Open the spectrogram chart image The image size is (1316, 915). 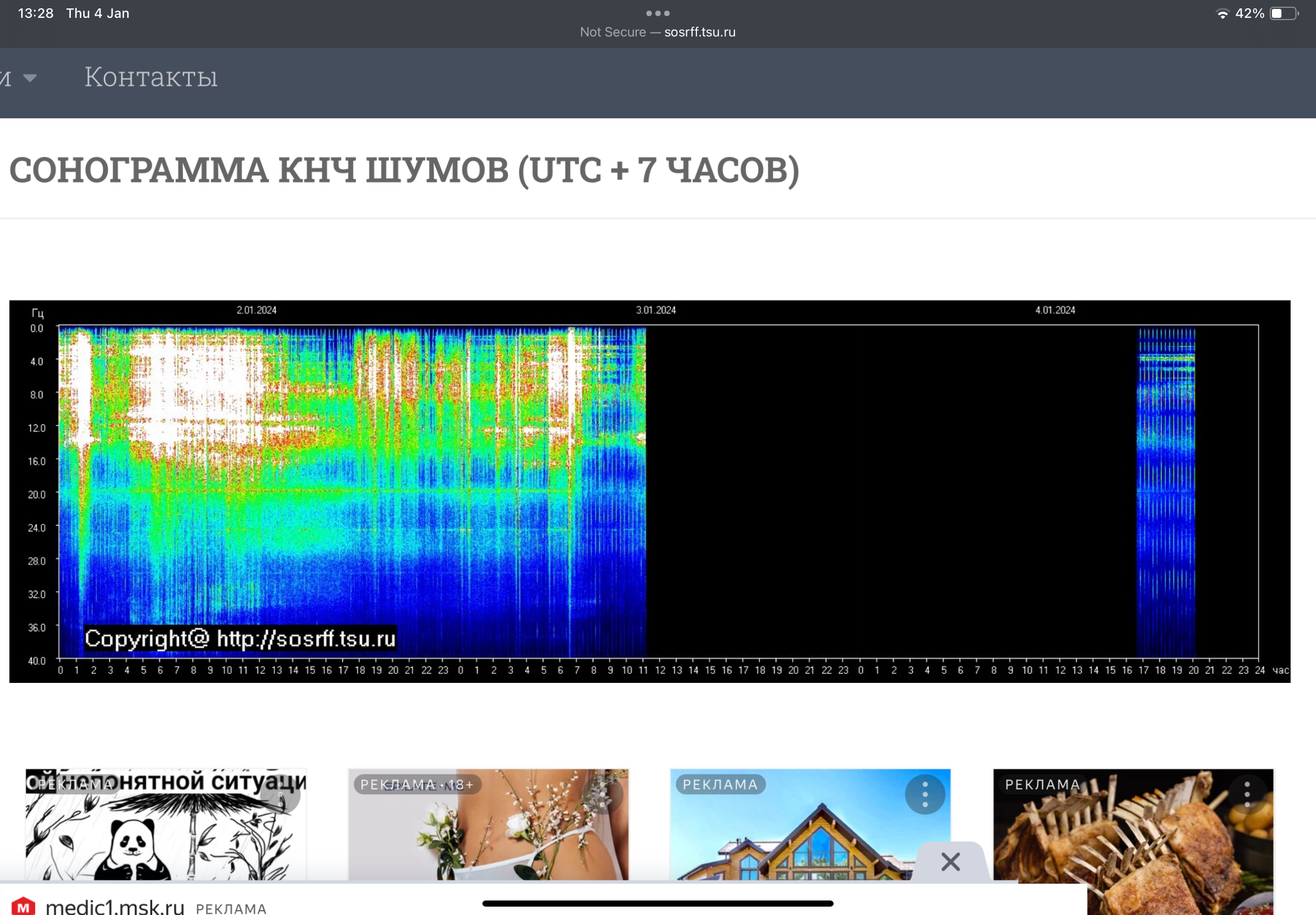click(x=650, y=492)
